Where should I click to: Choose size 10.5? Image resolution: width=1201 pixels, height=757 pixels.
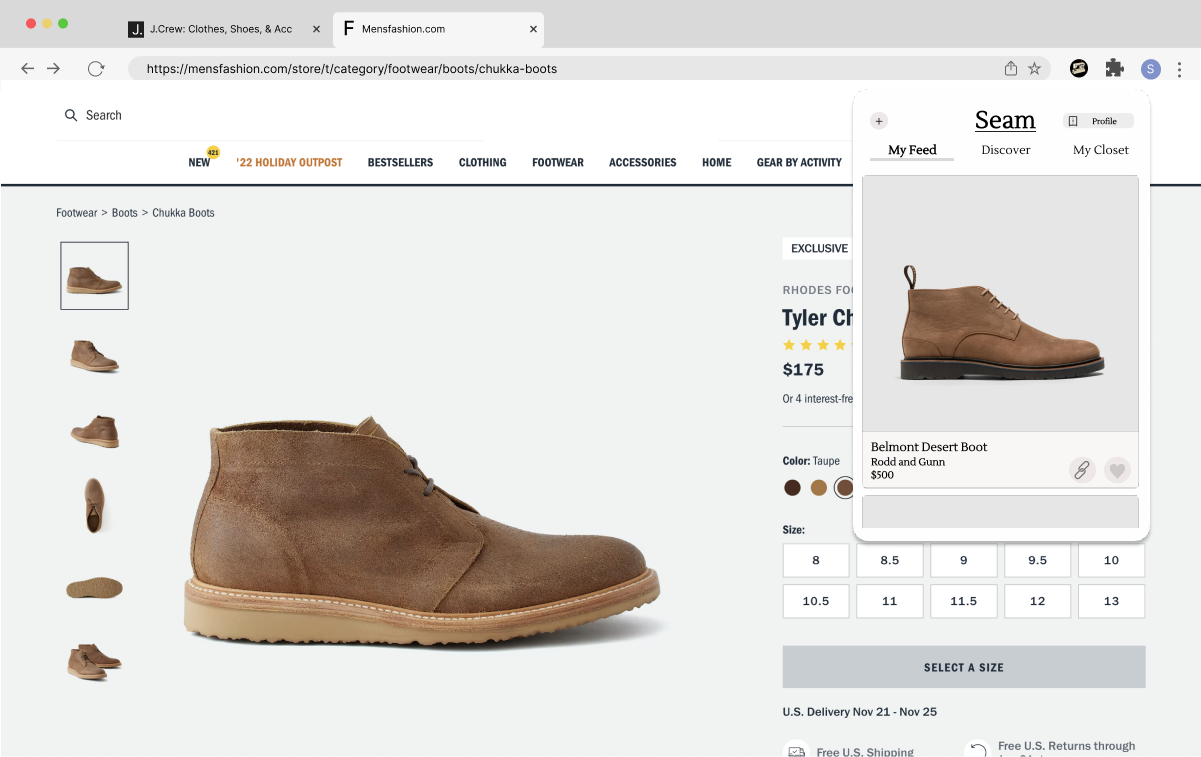tap(816, 601)
